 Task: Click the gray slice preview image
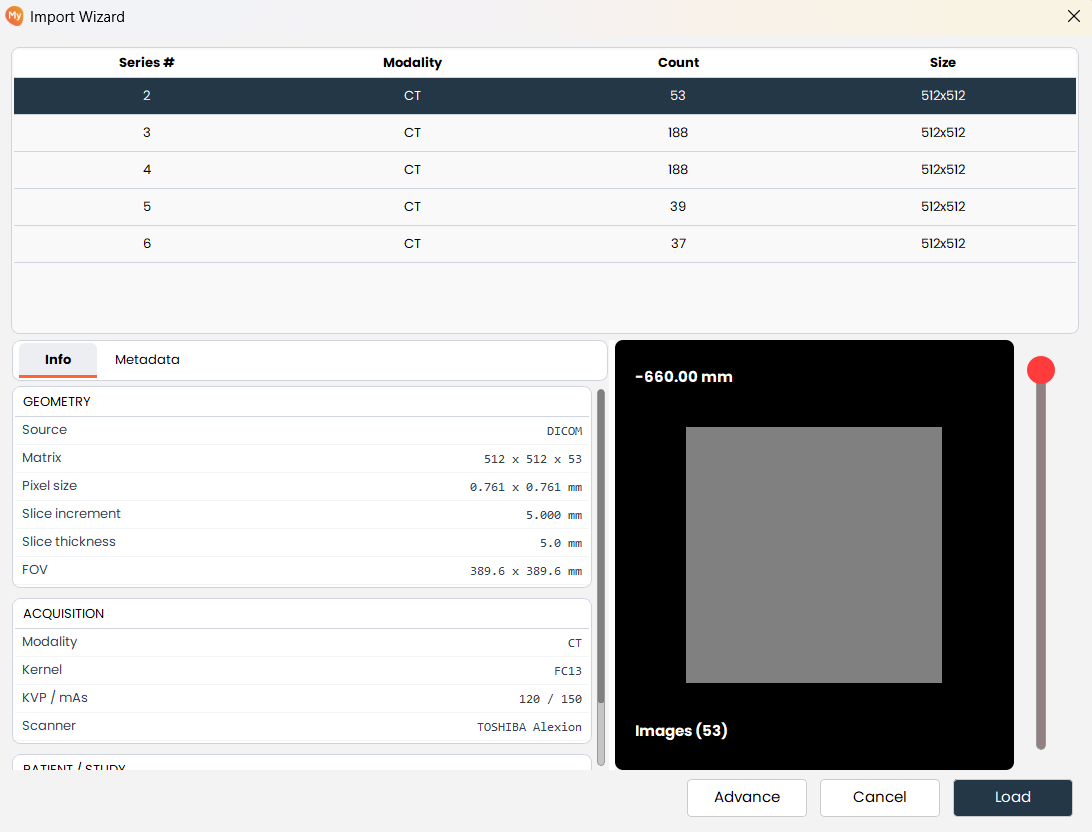(x=813, y=555)
